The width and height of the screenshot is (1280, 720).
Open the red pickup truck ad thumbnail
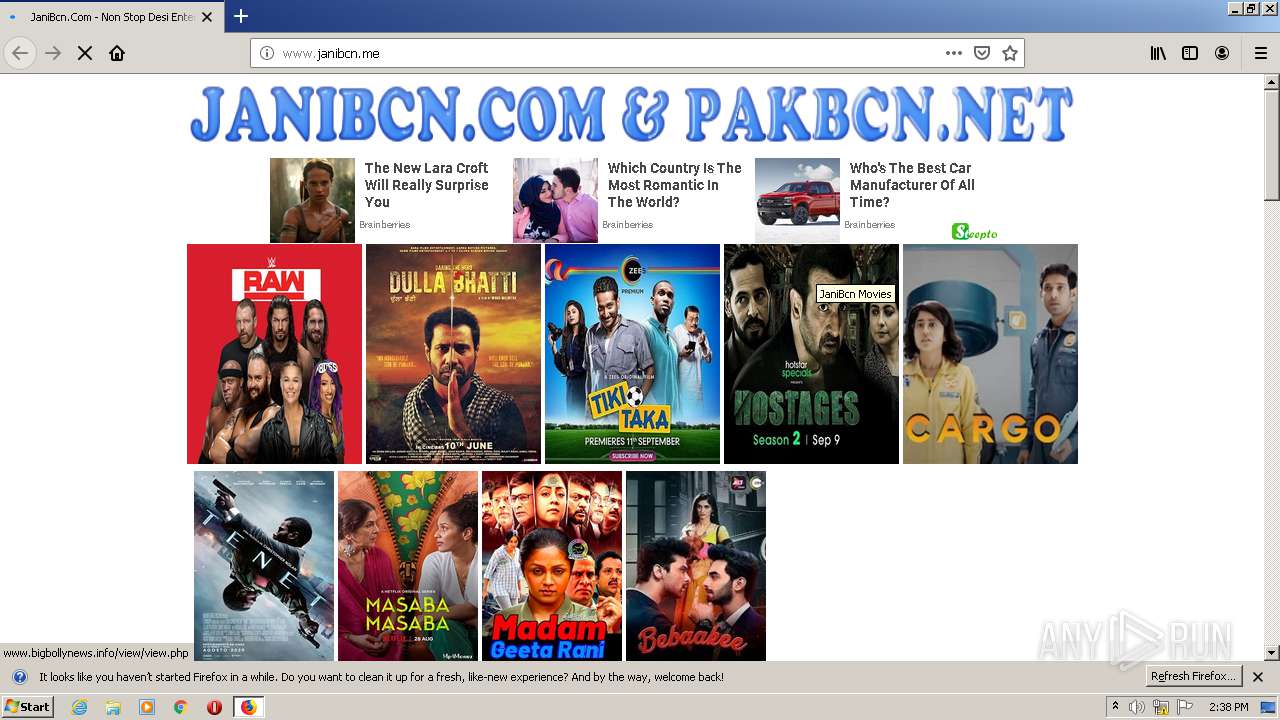pos(797,200)
